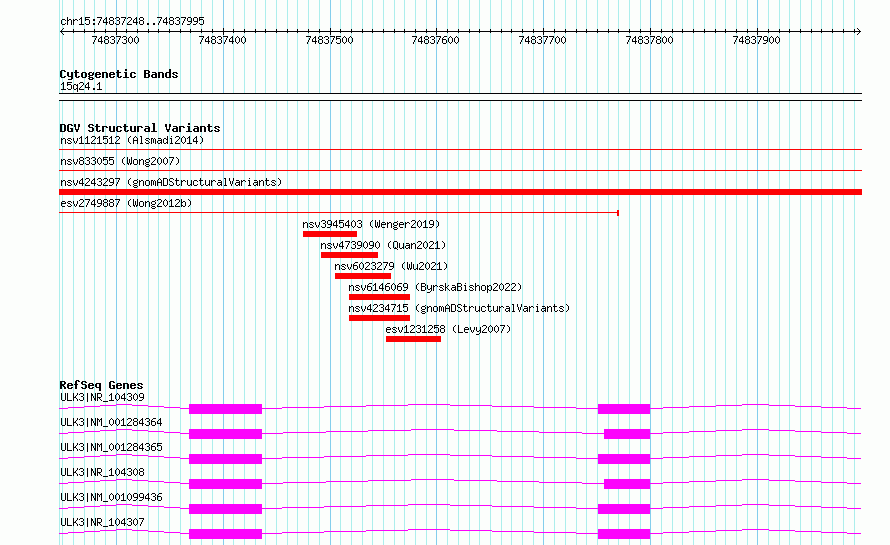Viewport: 890px width, 545px height.
Task: Click the red bar under esv1231258
Action: pyautogui.click(x=413, y=339)
